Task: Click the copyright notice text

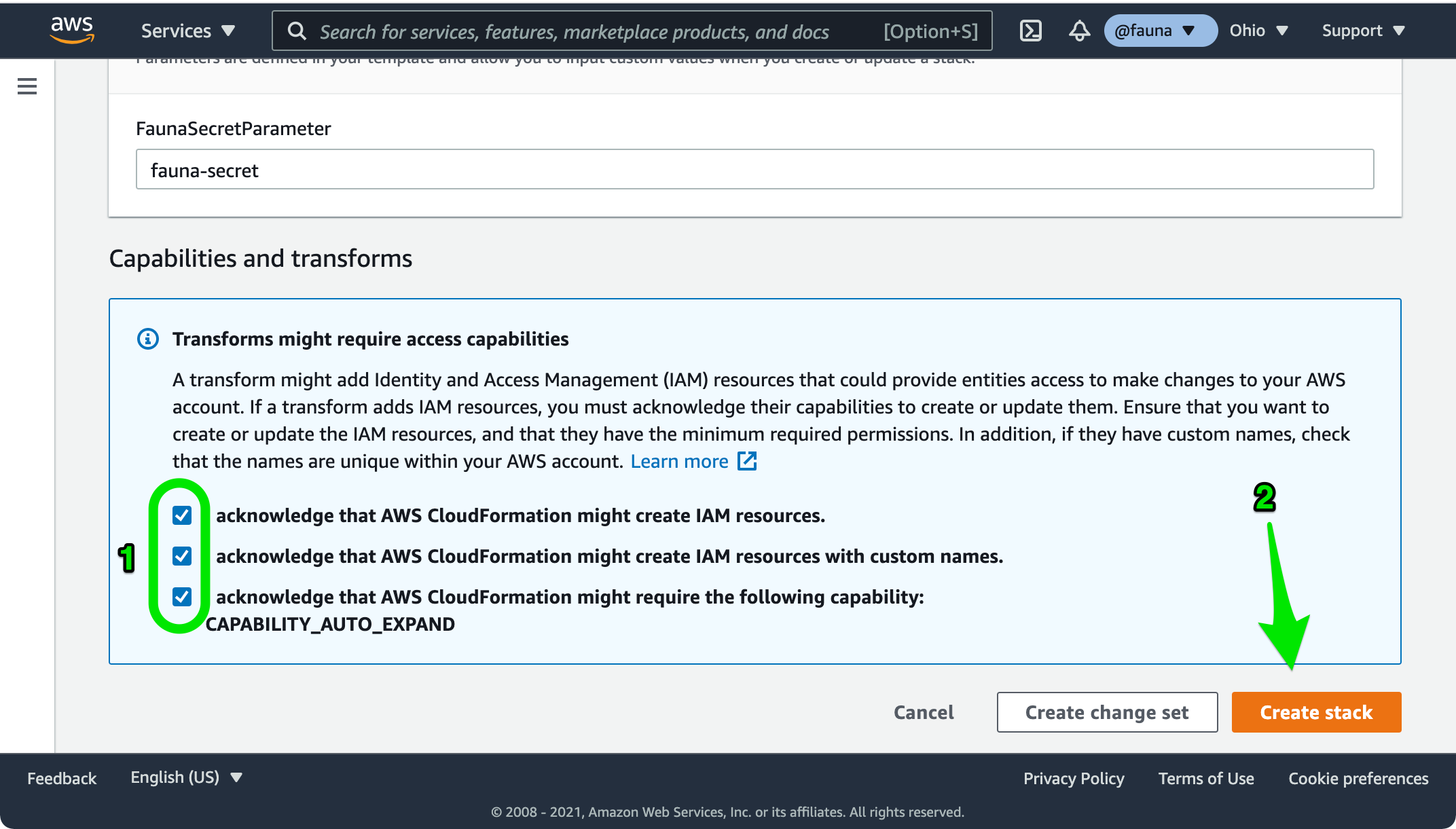Action: (x=727, y=812)
